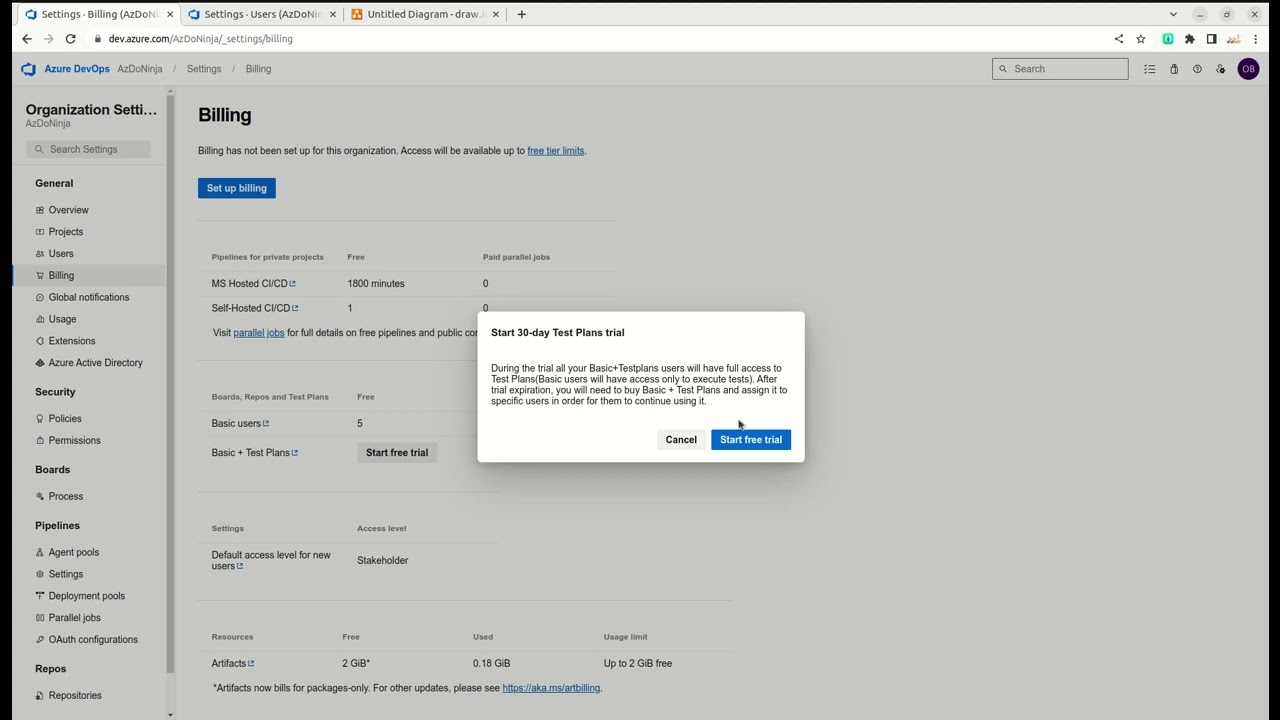Open OAuth configurations under Pipelines
Viewport: 1280px width, 720px height.
coord(93,640)
